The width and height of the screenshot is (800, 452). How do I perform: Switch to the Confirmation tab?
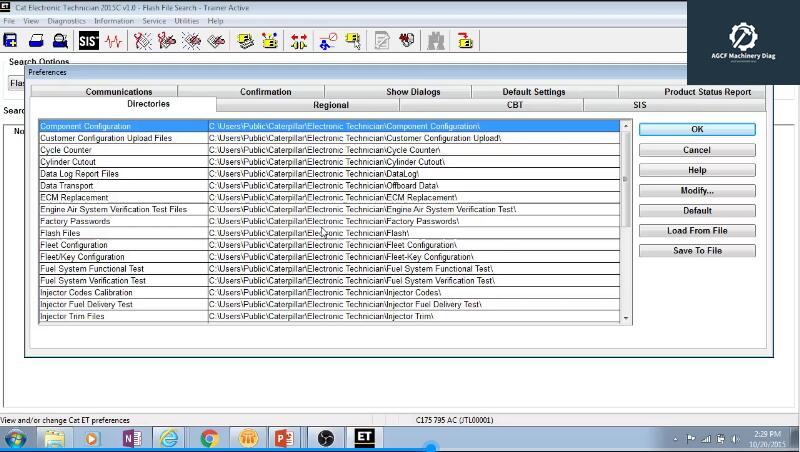265,92
